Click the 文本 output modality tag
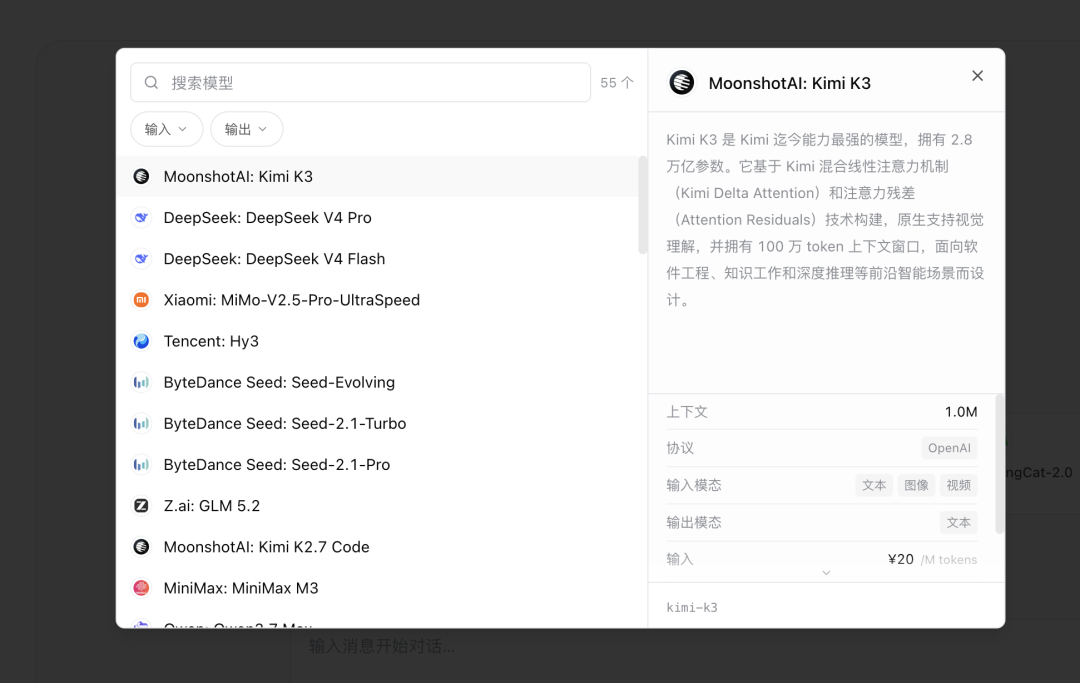The height and width of the screenshot is (683, 1080). tap(958, 523)
